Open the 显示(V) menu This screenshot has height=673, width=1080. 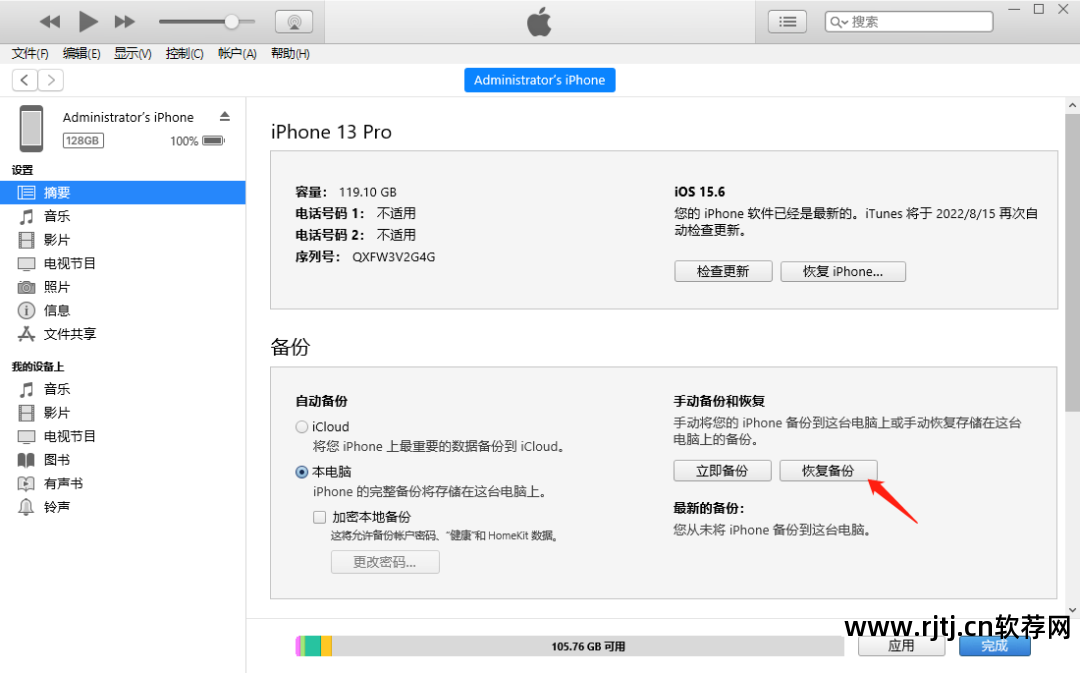[133, 54]
